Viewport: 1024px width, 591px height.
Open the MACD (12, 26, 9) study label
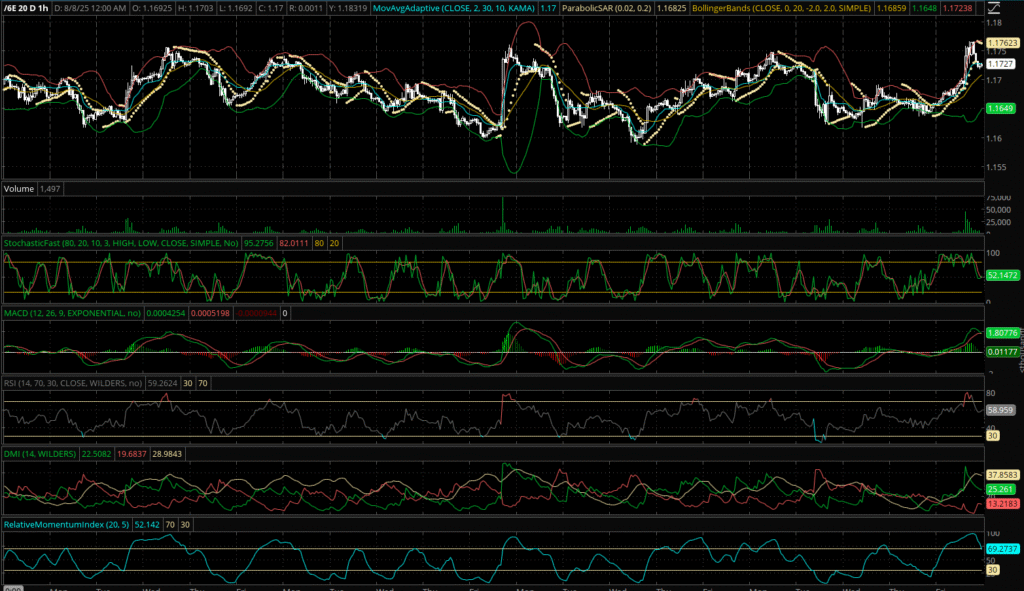click(x=72, y=313)
